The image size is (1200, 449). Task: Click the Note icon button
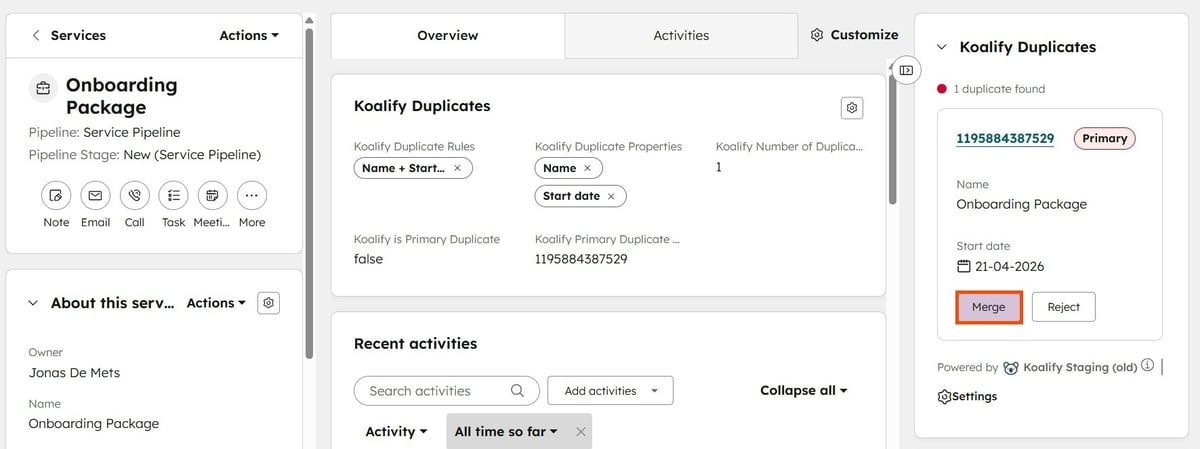point(56,195)
